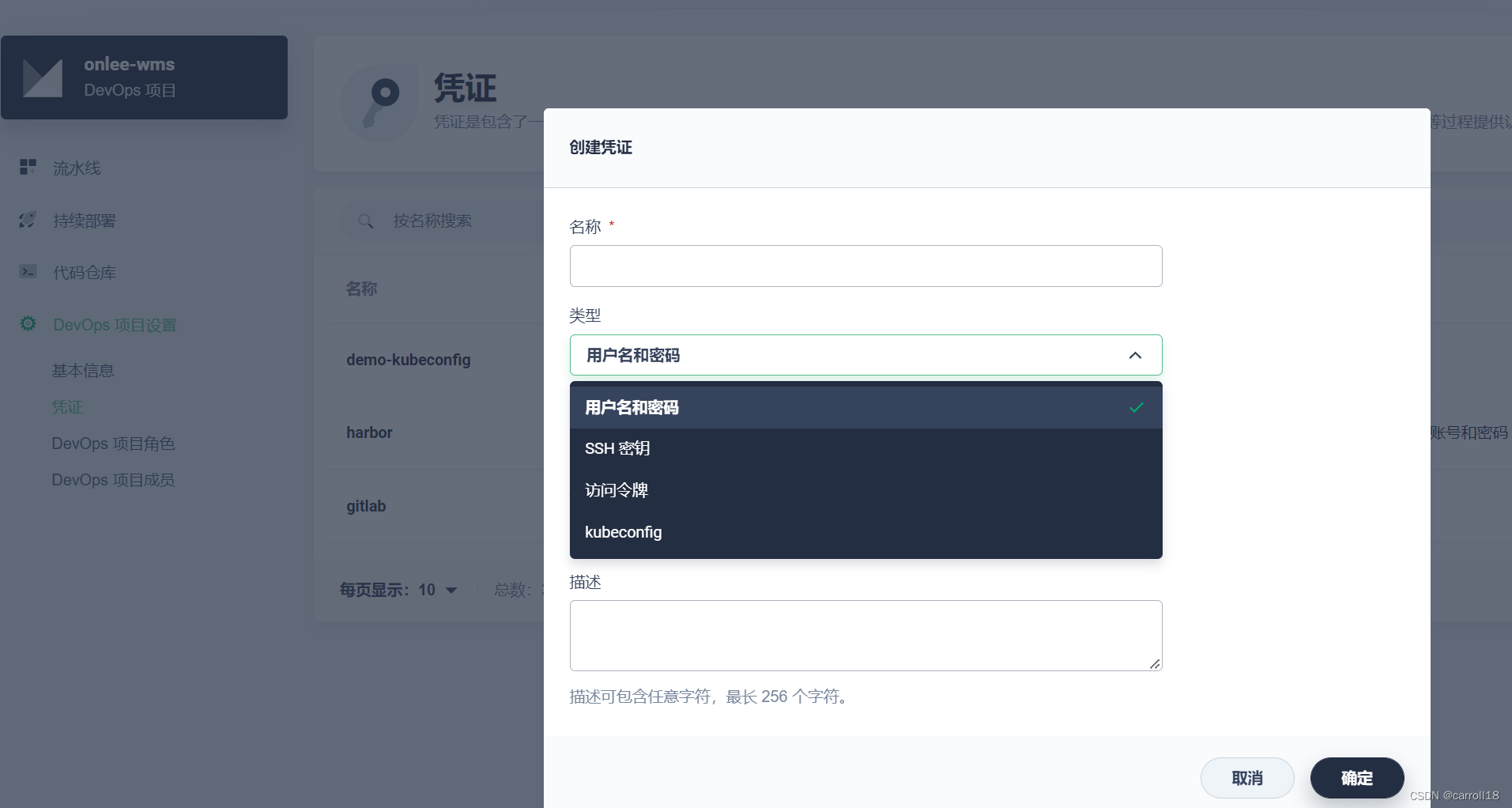The width and height of the screenshot is (1512, 808).
Task: Focus the 名称 input field
Action: 865,266
